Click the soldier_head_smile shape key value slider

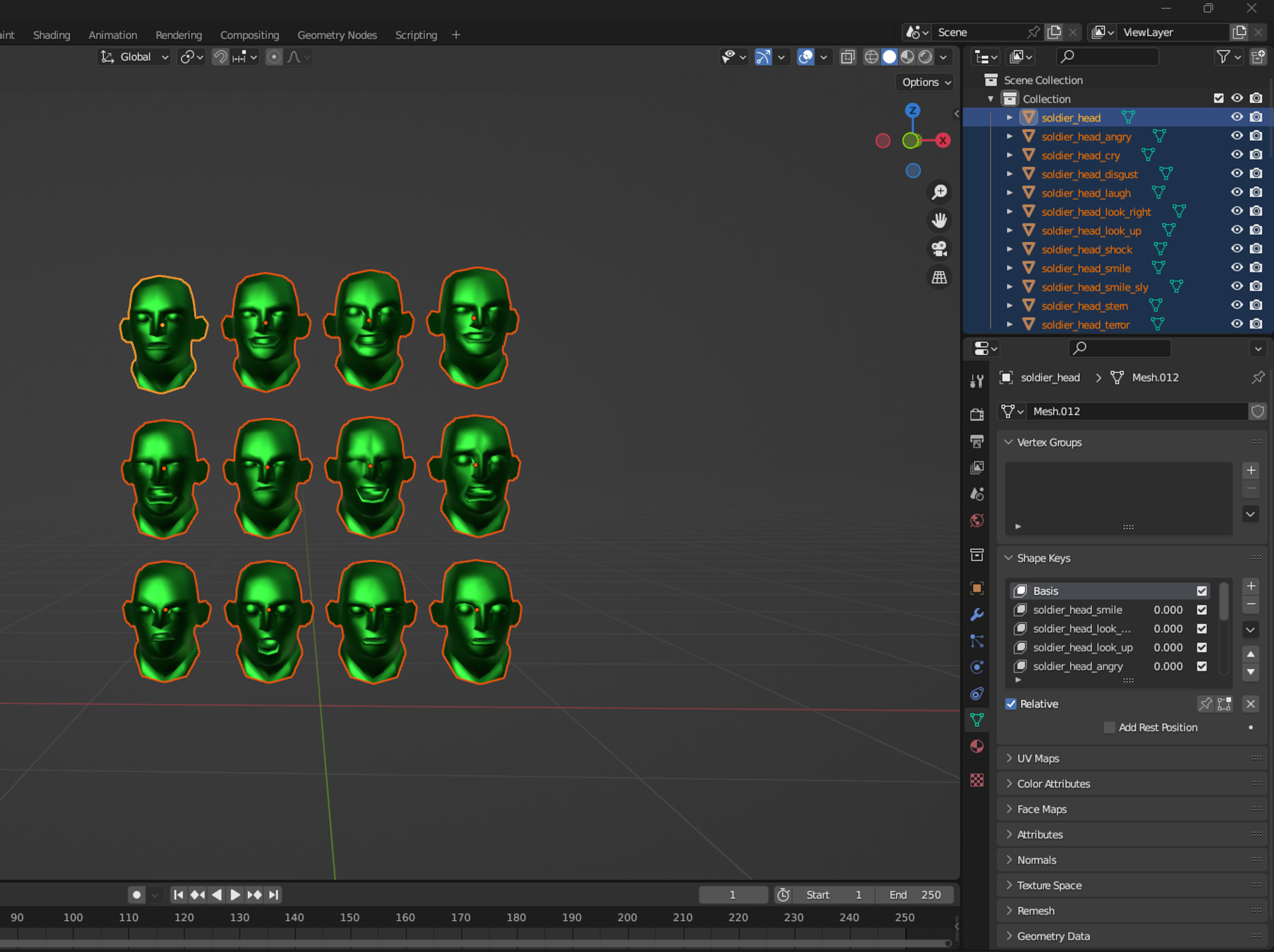point(1168,610)
